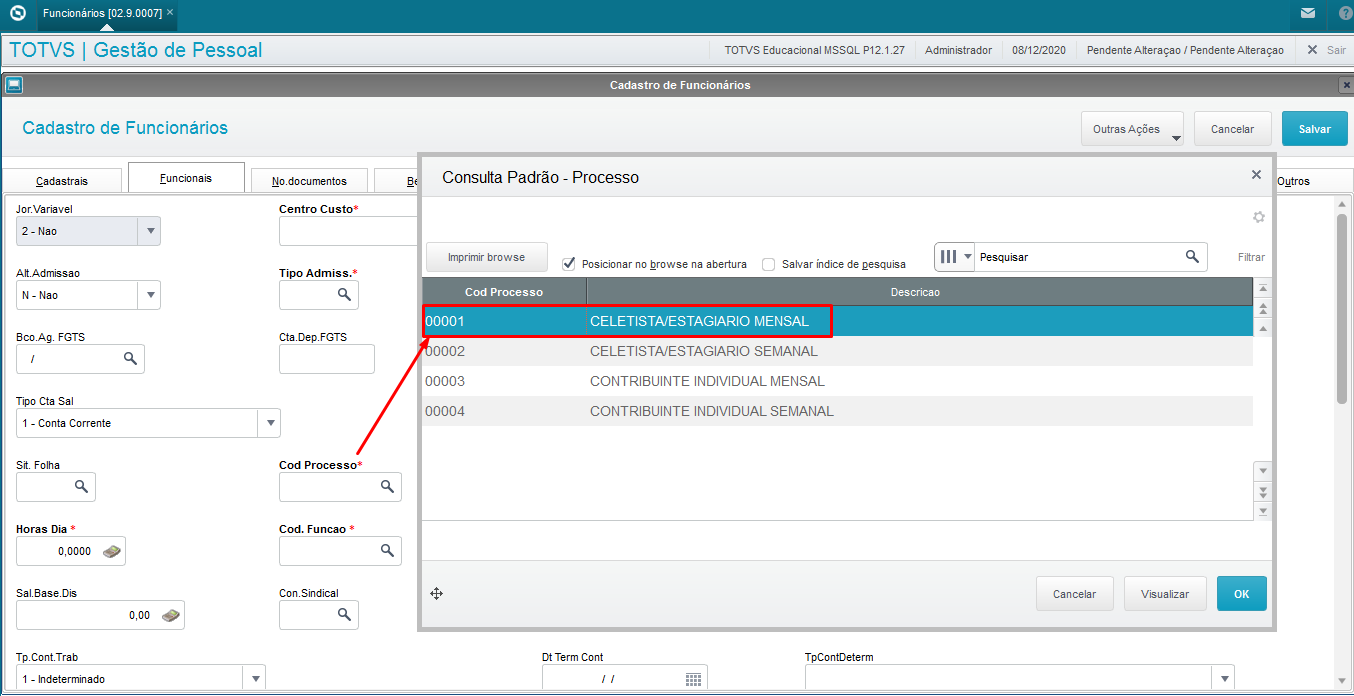Click the TOTVS logo icon in top bar
This screenshot has height=696, width=1354.
click(17, 14)
